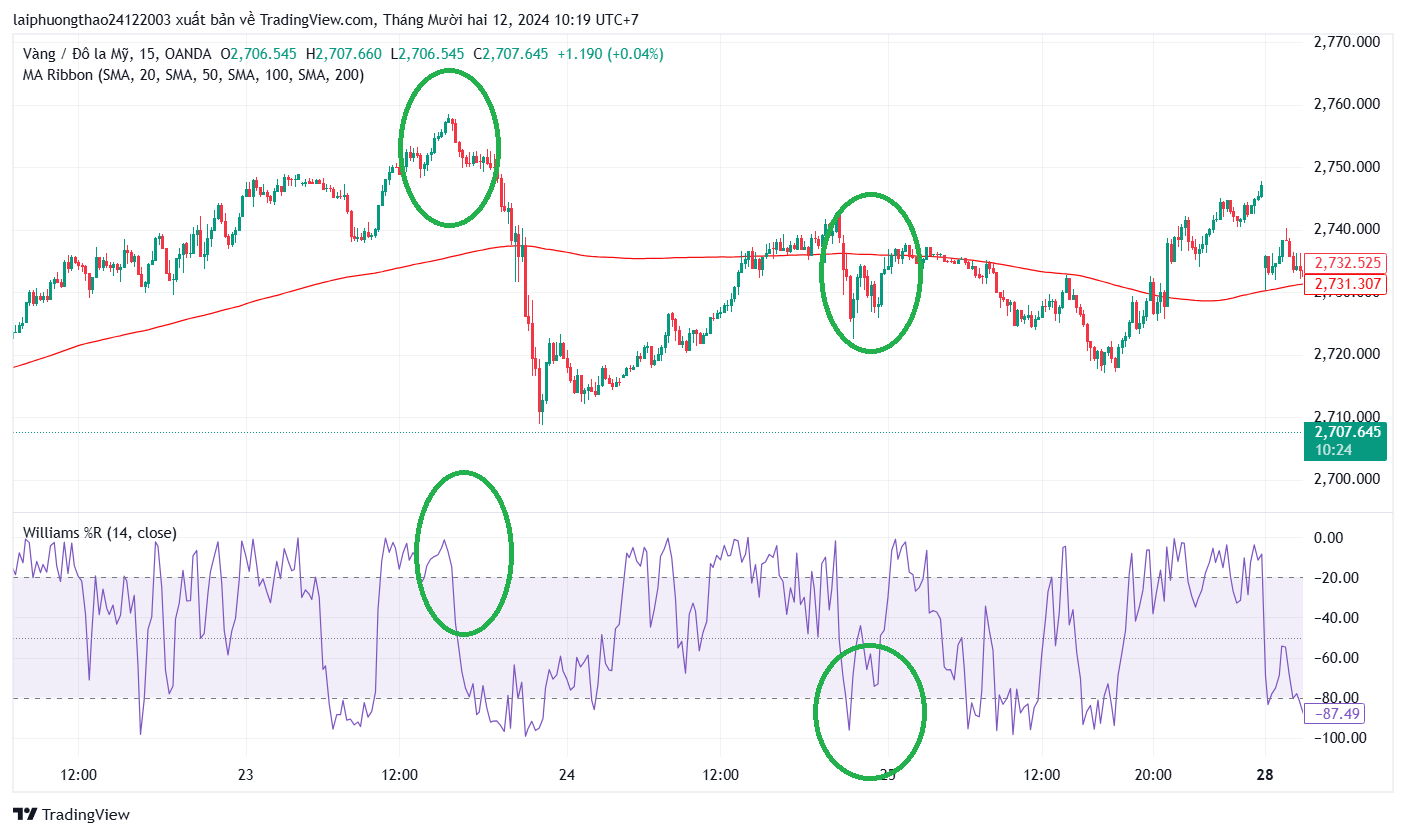Click the TradingView logo at the bottom
This screenshot has height=836, width=1406.
tap(71, 815)
